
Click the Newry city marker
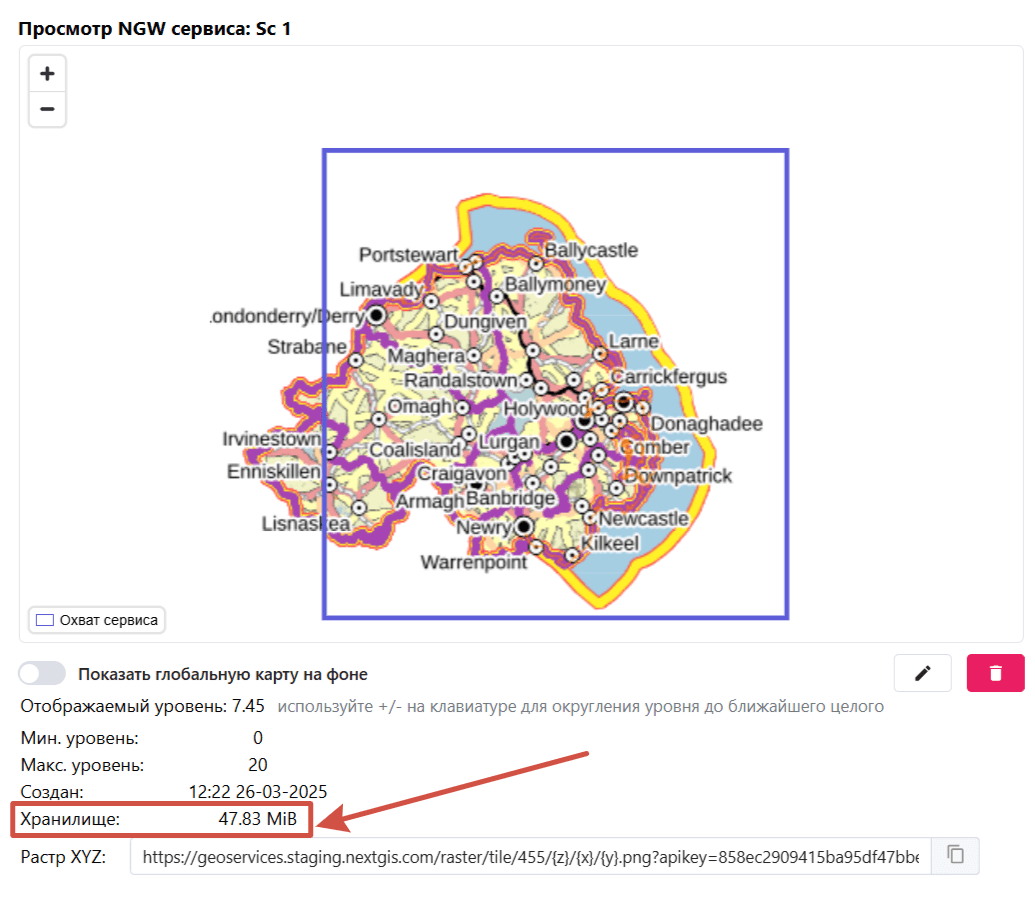(524, 526)
